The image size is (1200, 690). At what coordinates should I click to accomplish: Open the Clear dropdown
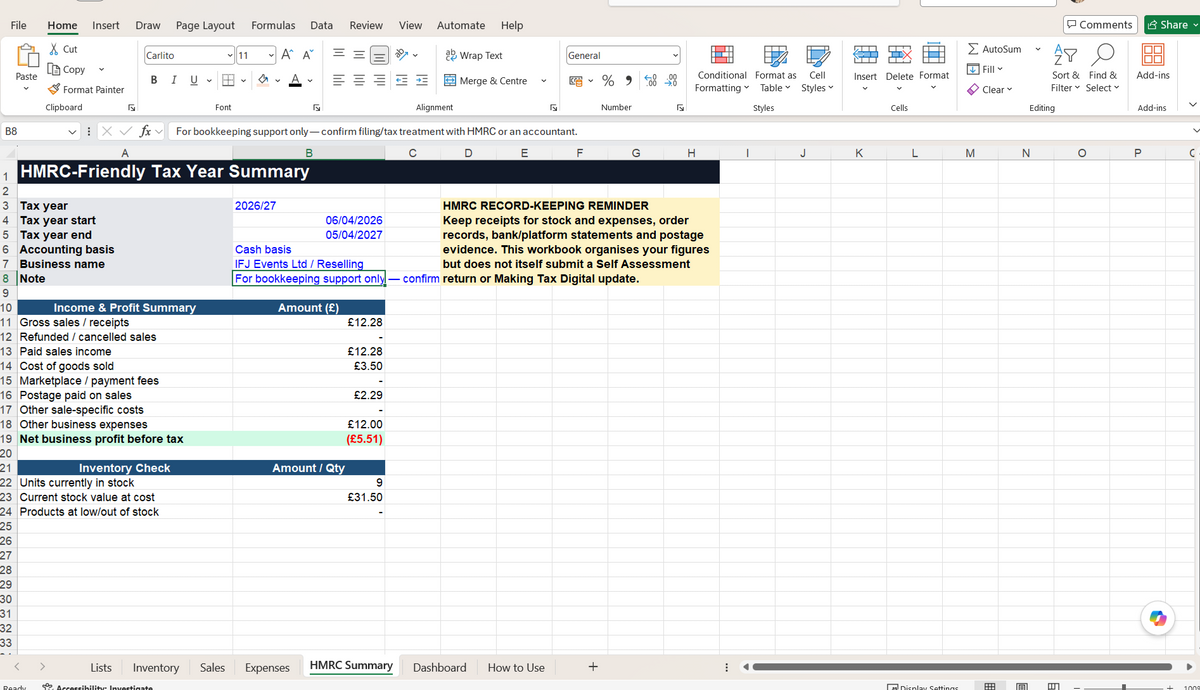(992, 89)
